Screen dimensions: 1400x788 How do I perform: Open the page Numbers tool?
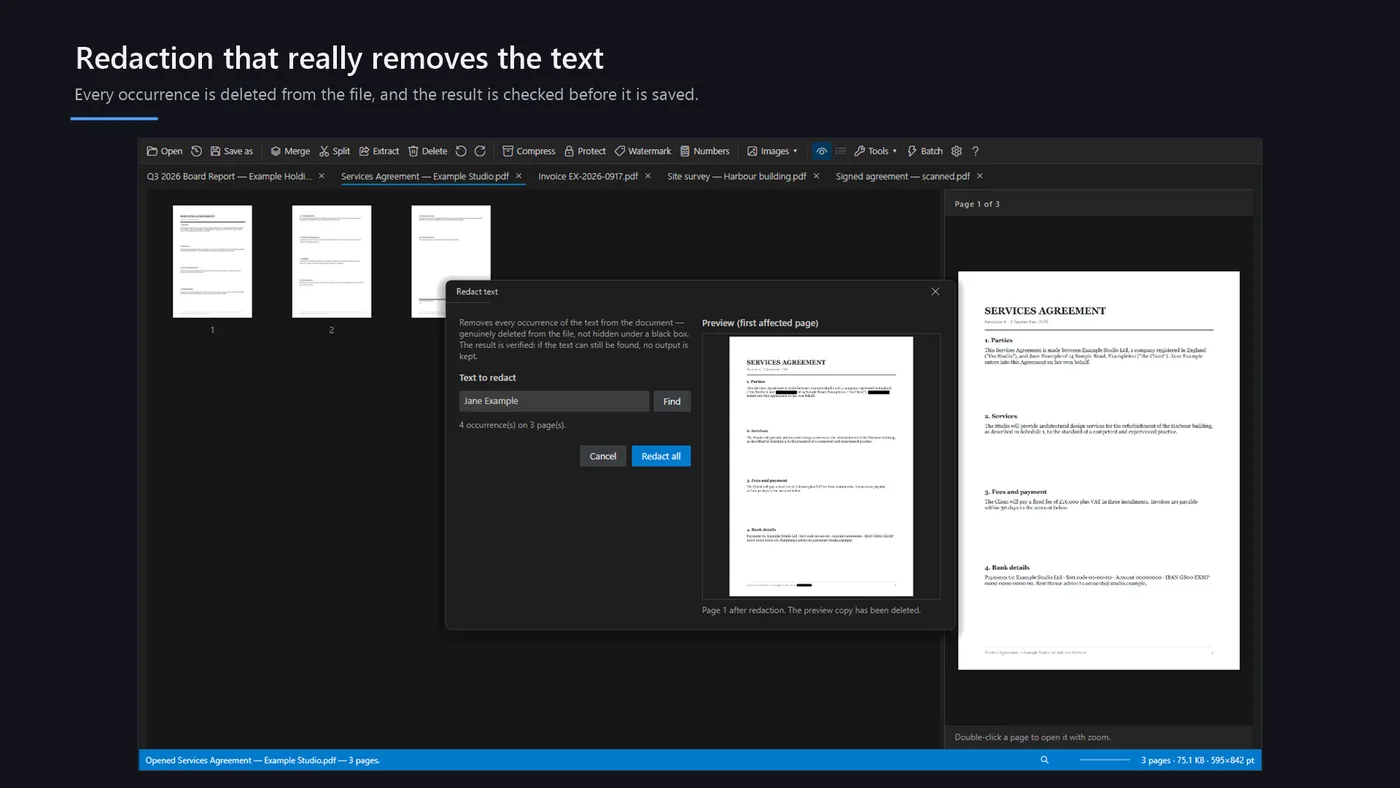705,151
